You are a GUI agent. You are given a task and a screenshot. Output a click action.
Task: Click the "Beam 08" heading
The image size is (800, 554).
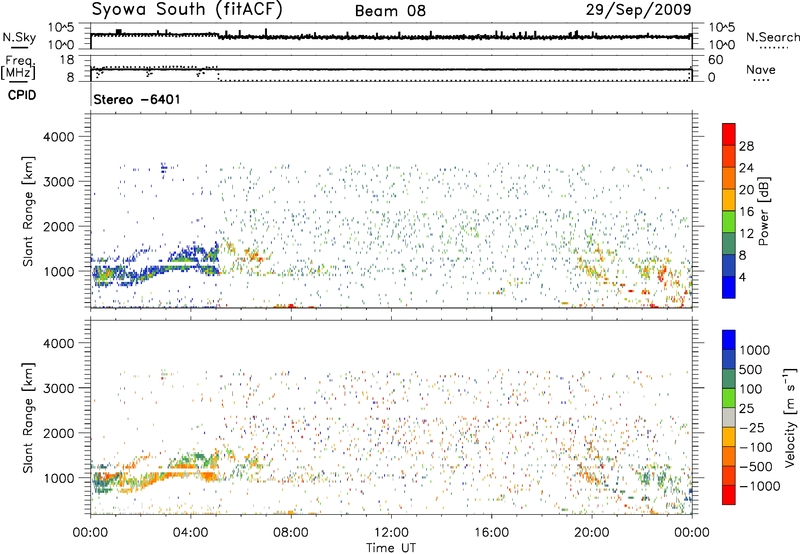[390, 11]
